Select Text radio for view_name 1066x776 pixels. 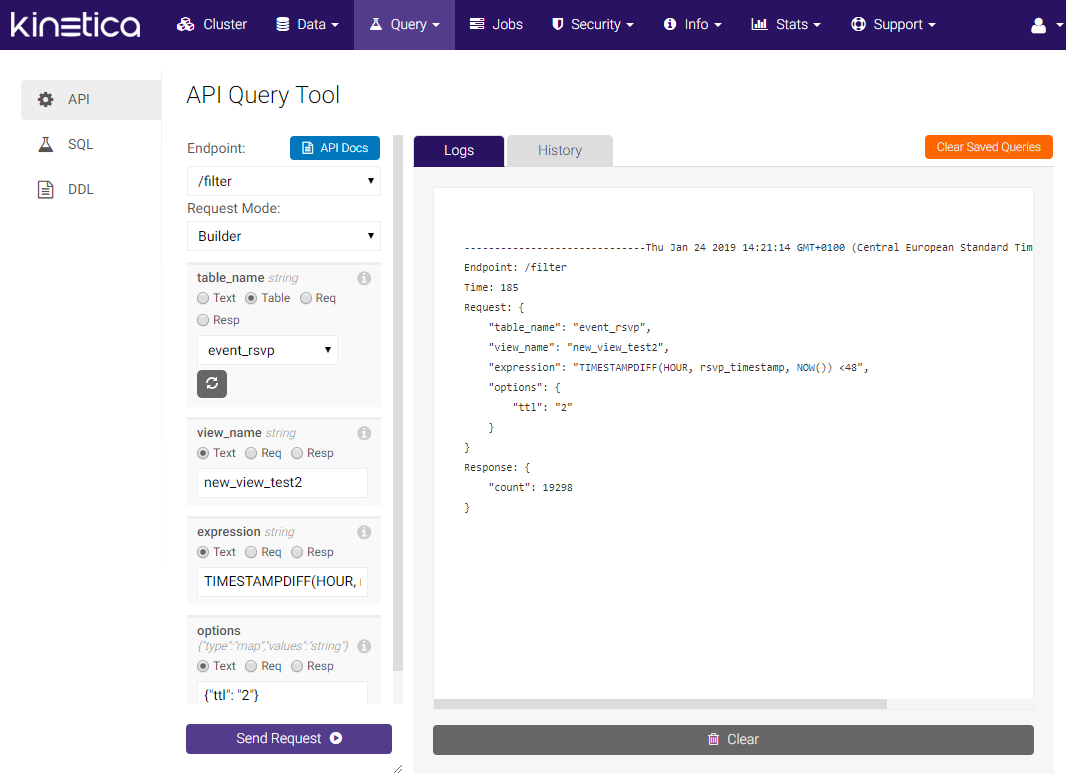[x=203, y=454]
